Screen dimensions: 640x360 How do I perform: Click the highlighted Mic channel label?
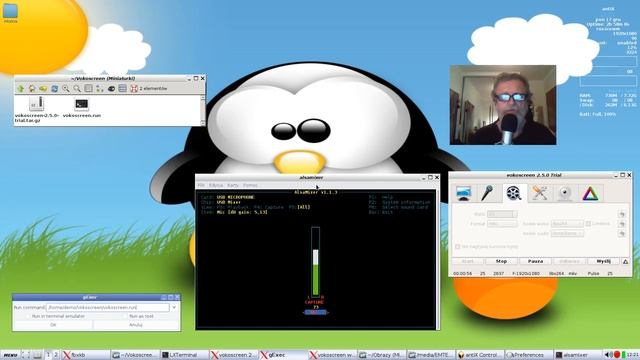click(x=316, y=312)
